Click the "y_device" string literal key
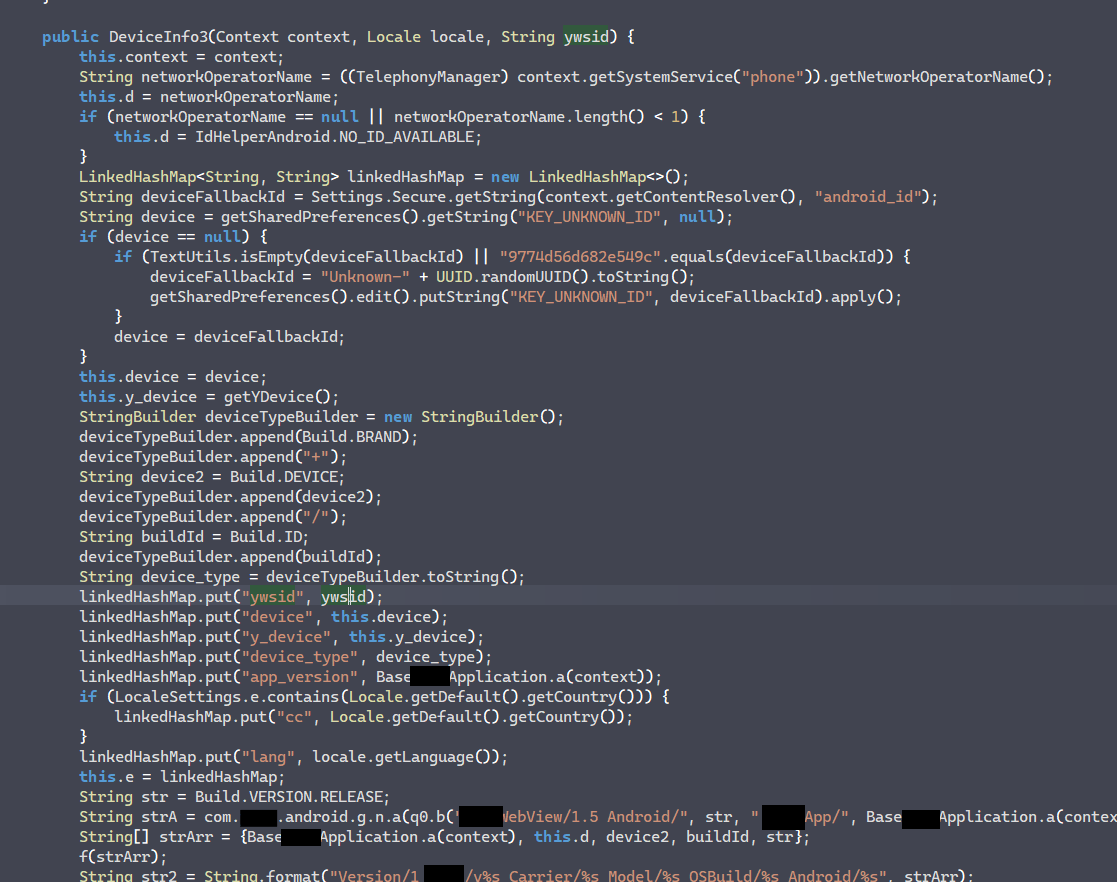Image resolution: width=1117 pixels, height=882 pixels. [x=286, y=635]
